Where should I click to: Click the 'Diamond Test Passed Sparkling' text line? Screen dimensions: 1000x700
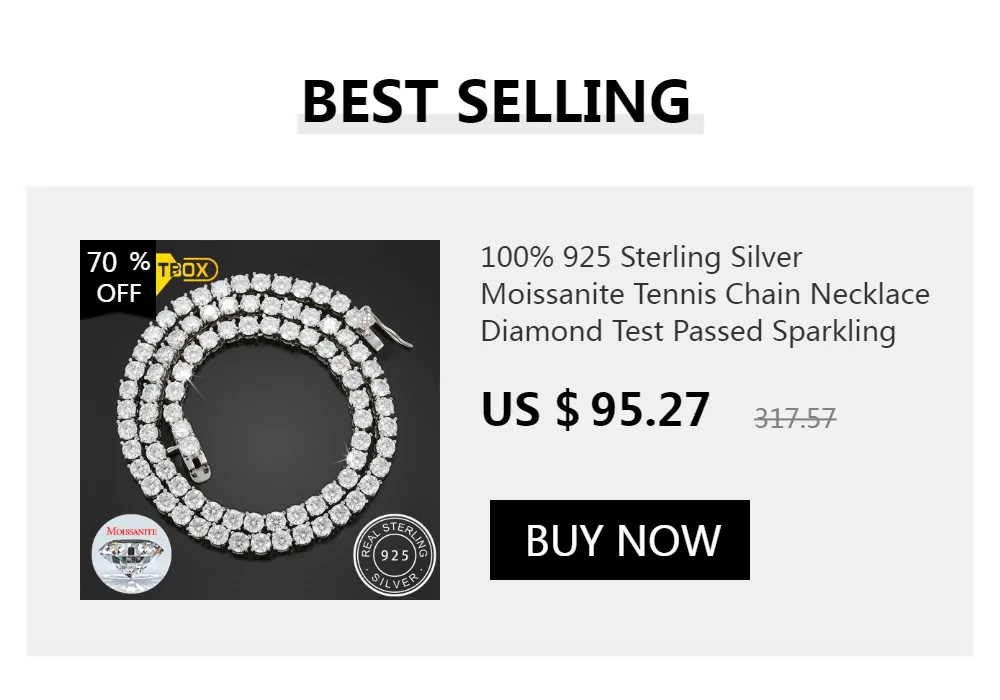point(688,332)
